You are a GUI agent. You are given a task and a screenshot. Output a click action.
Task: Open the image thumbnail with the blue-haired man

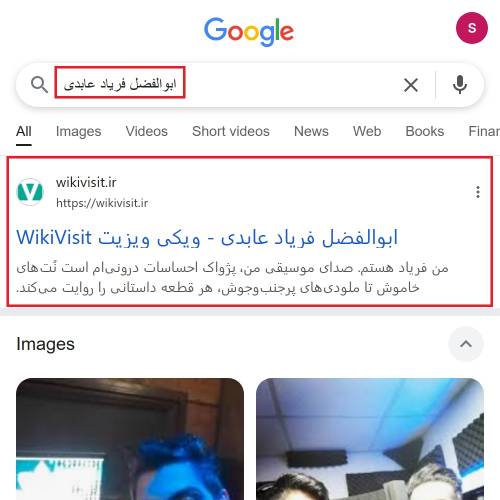pos(130,439)
